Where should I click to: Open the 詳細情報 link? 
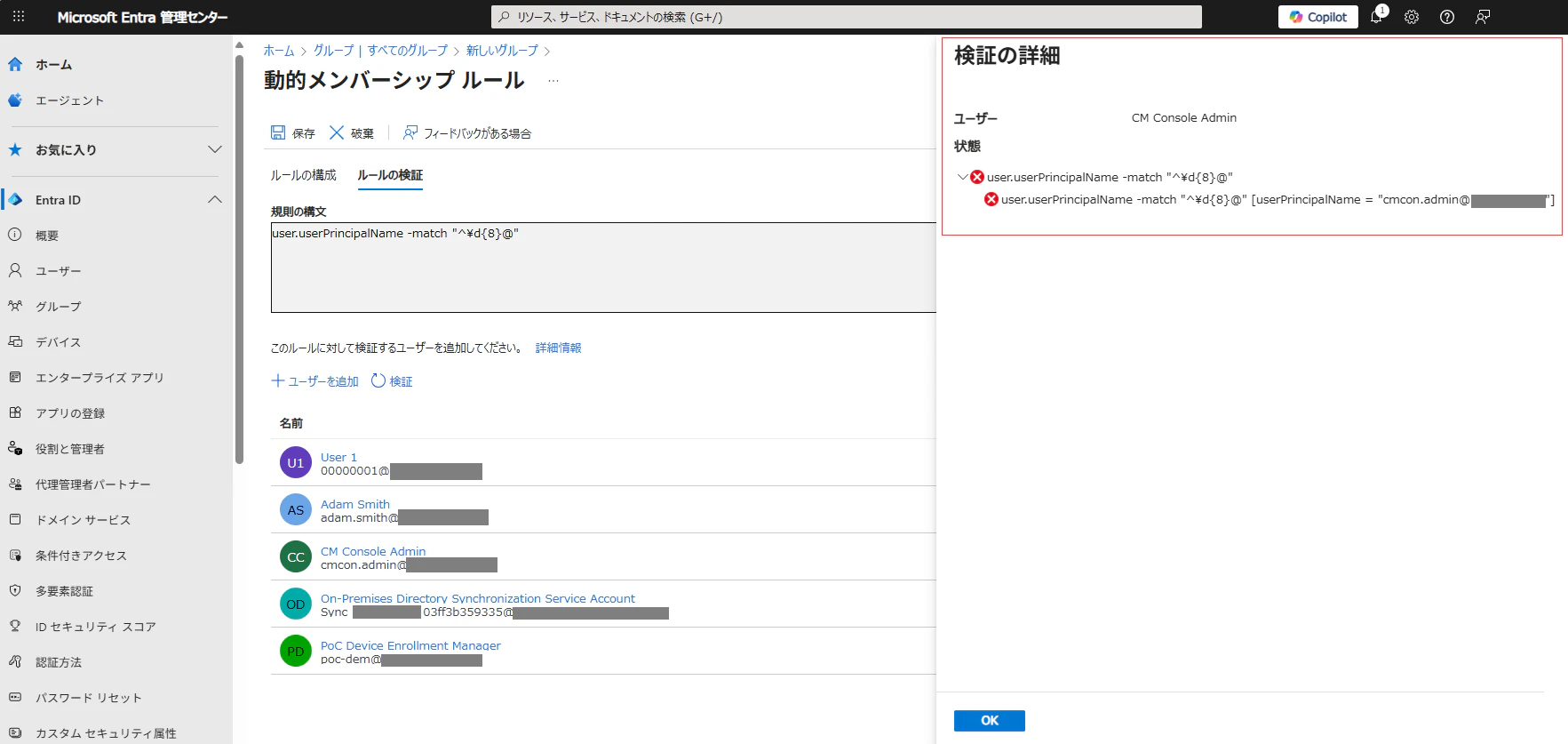(559, 348)
